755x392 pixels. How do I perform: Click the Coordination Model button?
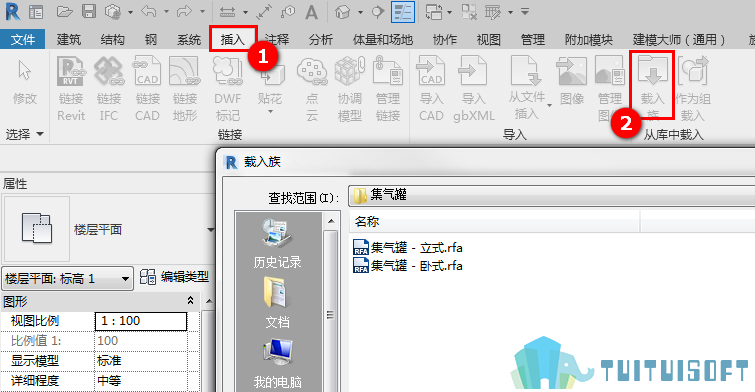click(350, 88)
